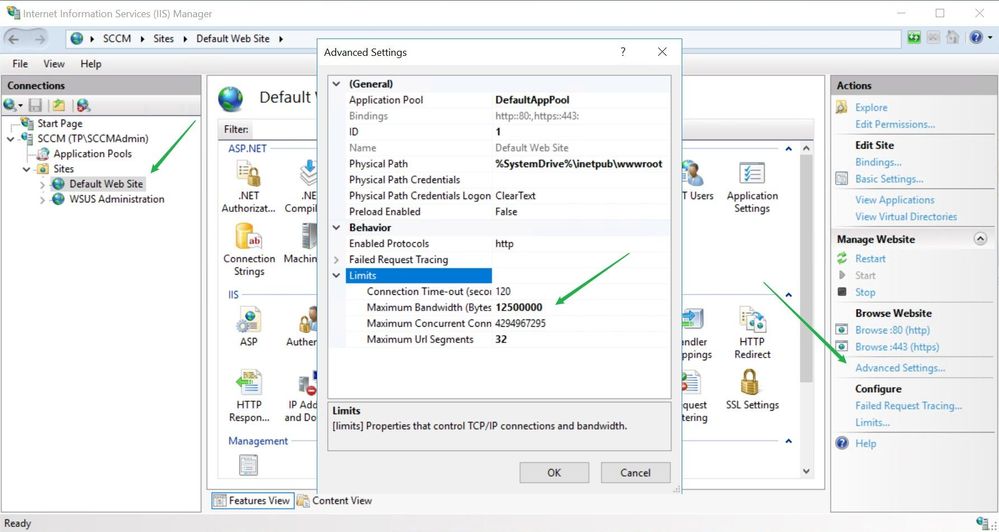Click View Virtual Directories link
This screenshot has width=999, height=532.
pos(906,217)
